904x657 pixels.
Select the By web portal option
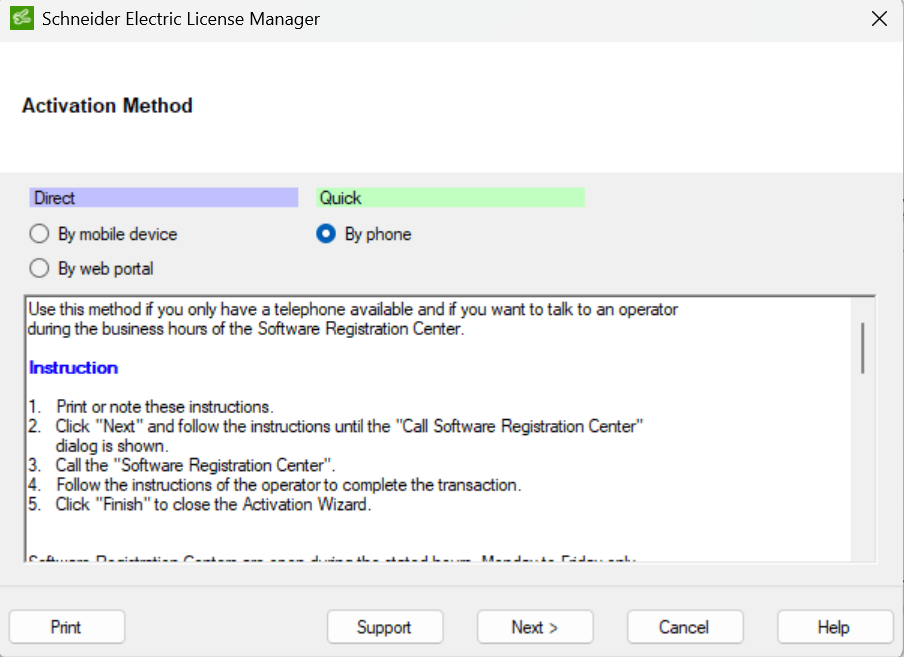(x=91, y=269)
